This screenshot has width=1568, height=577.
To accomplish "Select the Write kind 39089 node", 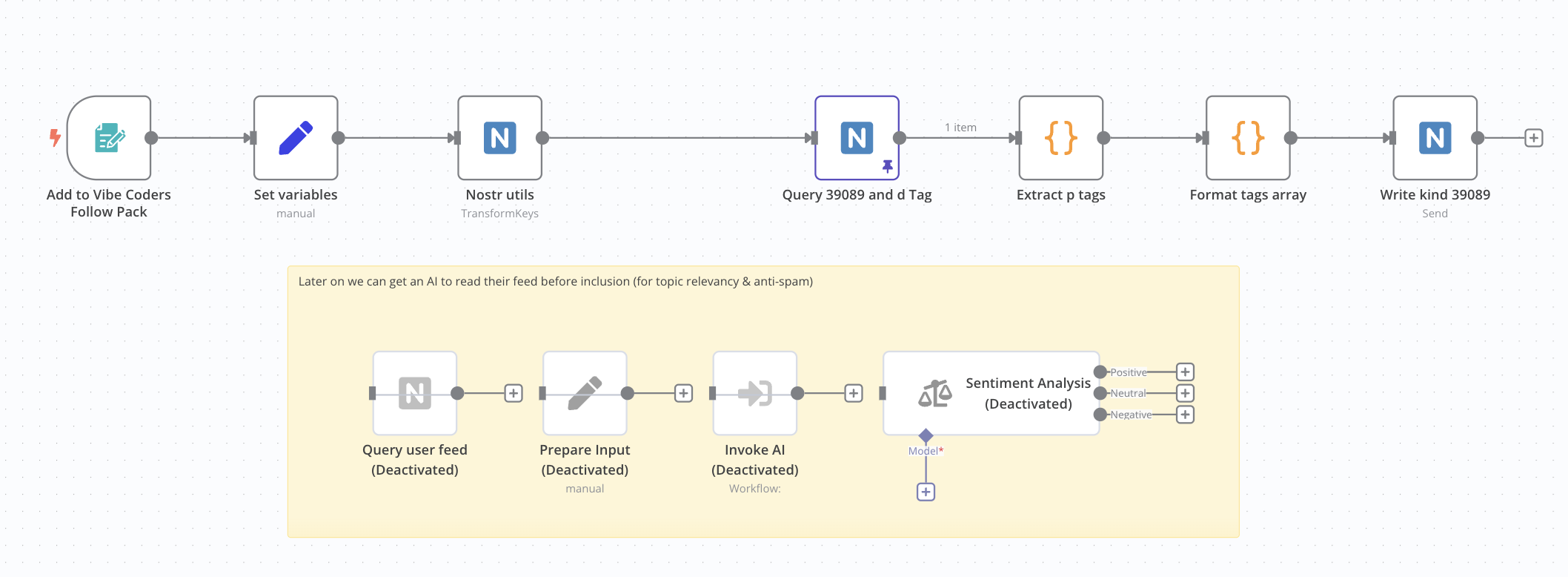I will pyautogui.click(x=1435, y=138).
